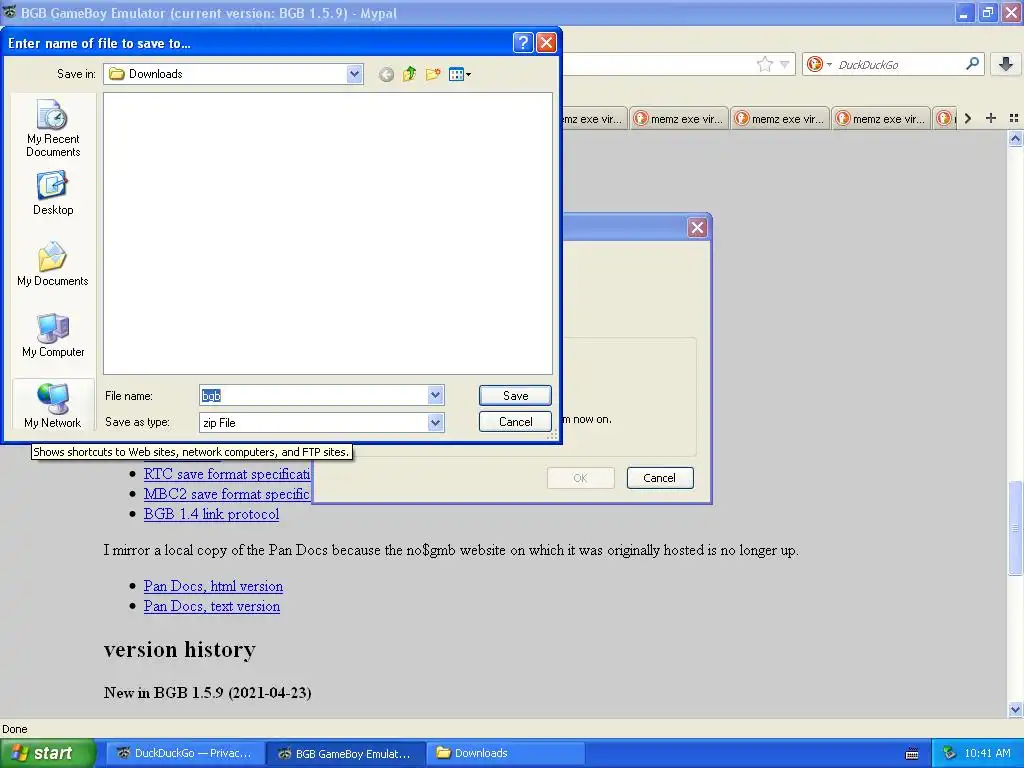Open a new browser tab
Screen dimensions: 1024x768
[x=991, y=118]
